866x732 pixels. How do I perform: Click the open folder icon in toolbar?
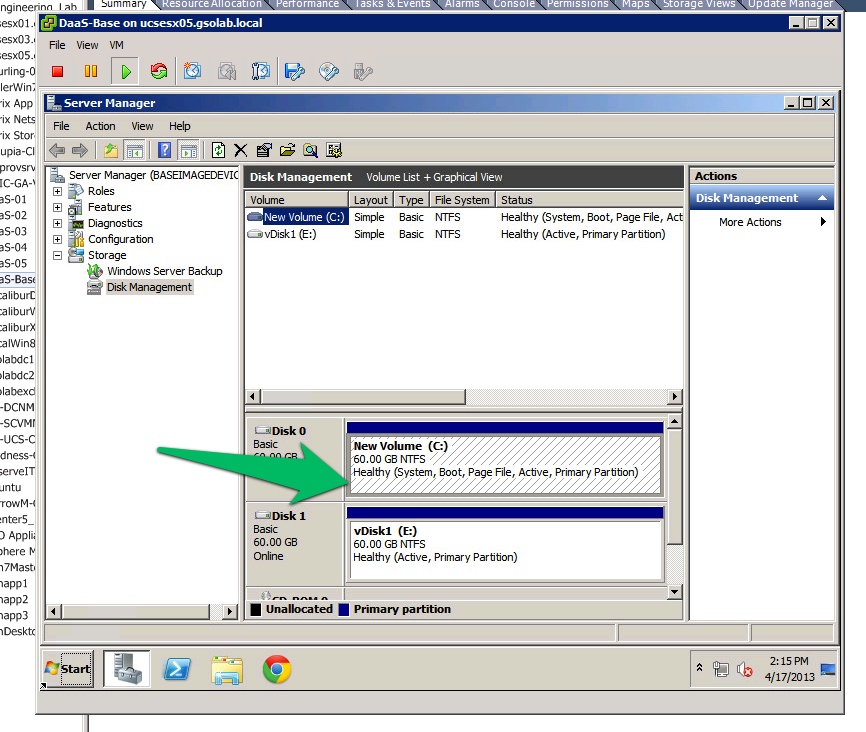click(x=287, y=150)
